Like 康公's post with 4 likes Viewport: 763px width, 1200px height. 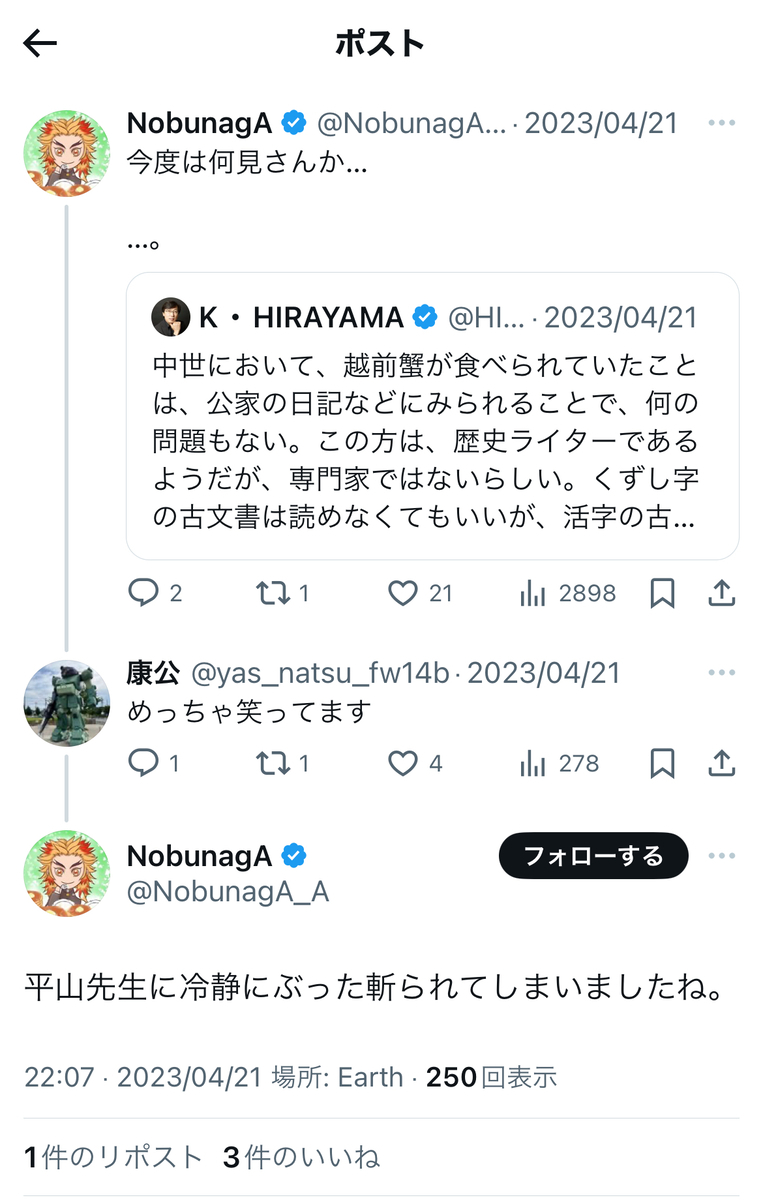tap(403, 764)
